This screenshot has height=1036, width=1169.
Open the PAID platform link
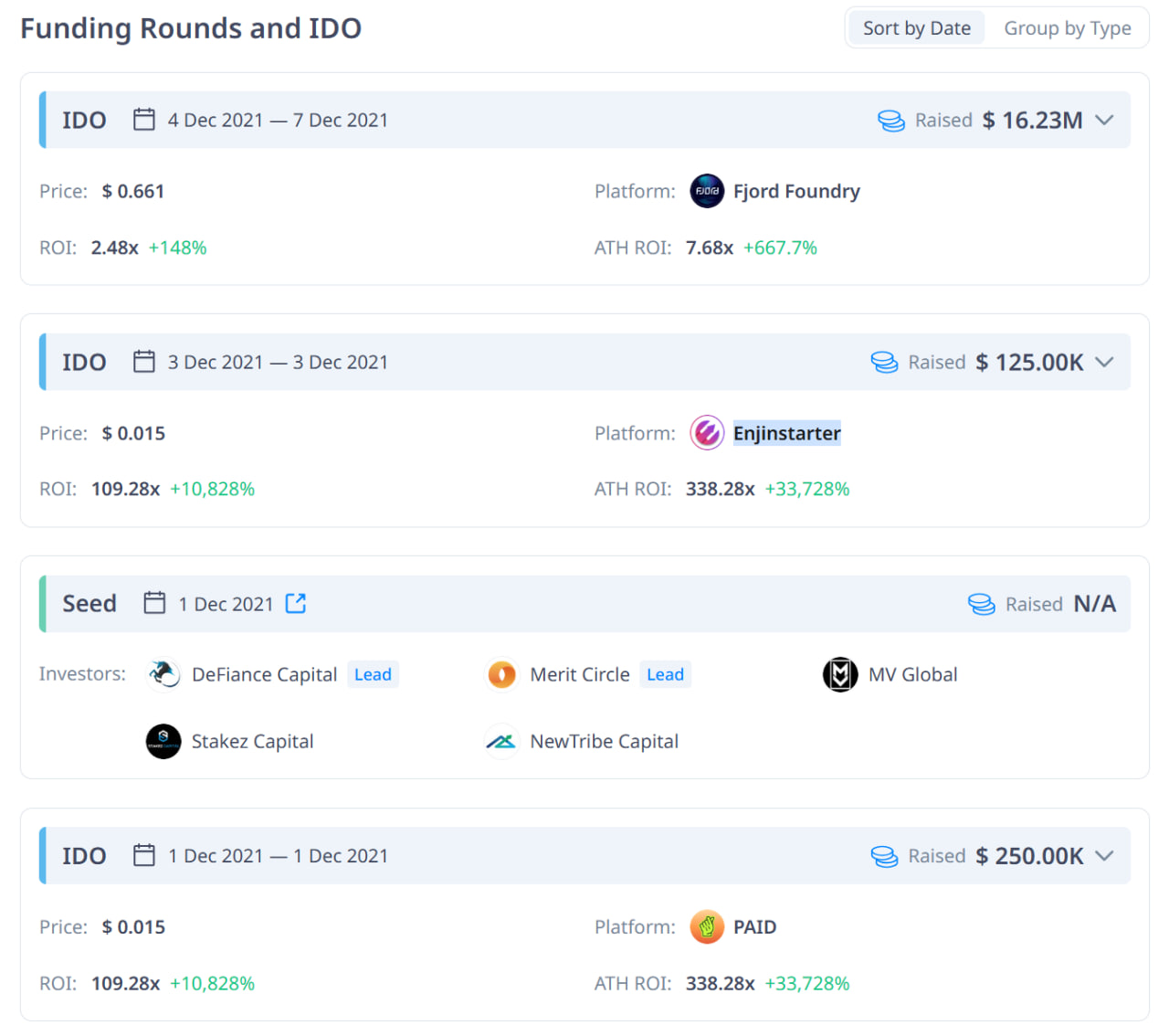tap(754, 927)
